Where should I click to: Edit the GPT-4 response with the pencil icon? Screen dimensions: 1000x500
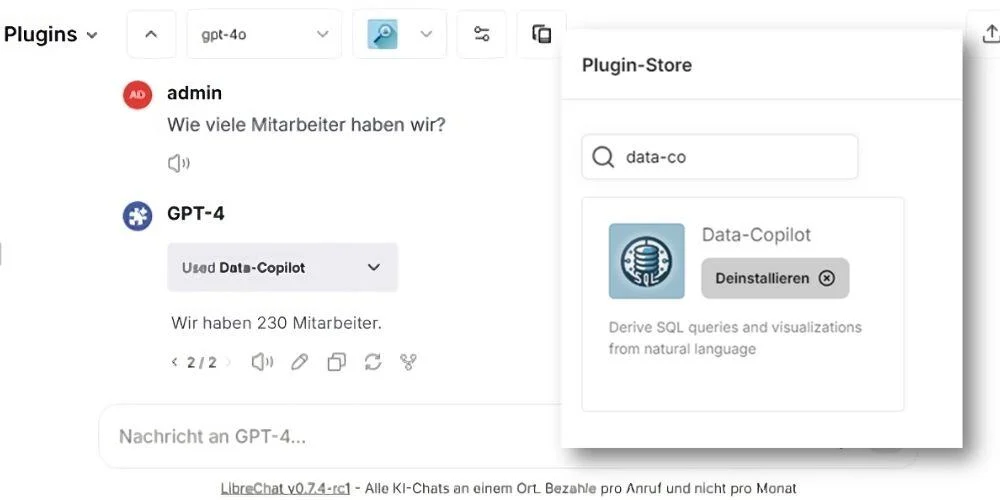pyautogui.click(x=299, y=362)
